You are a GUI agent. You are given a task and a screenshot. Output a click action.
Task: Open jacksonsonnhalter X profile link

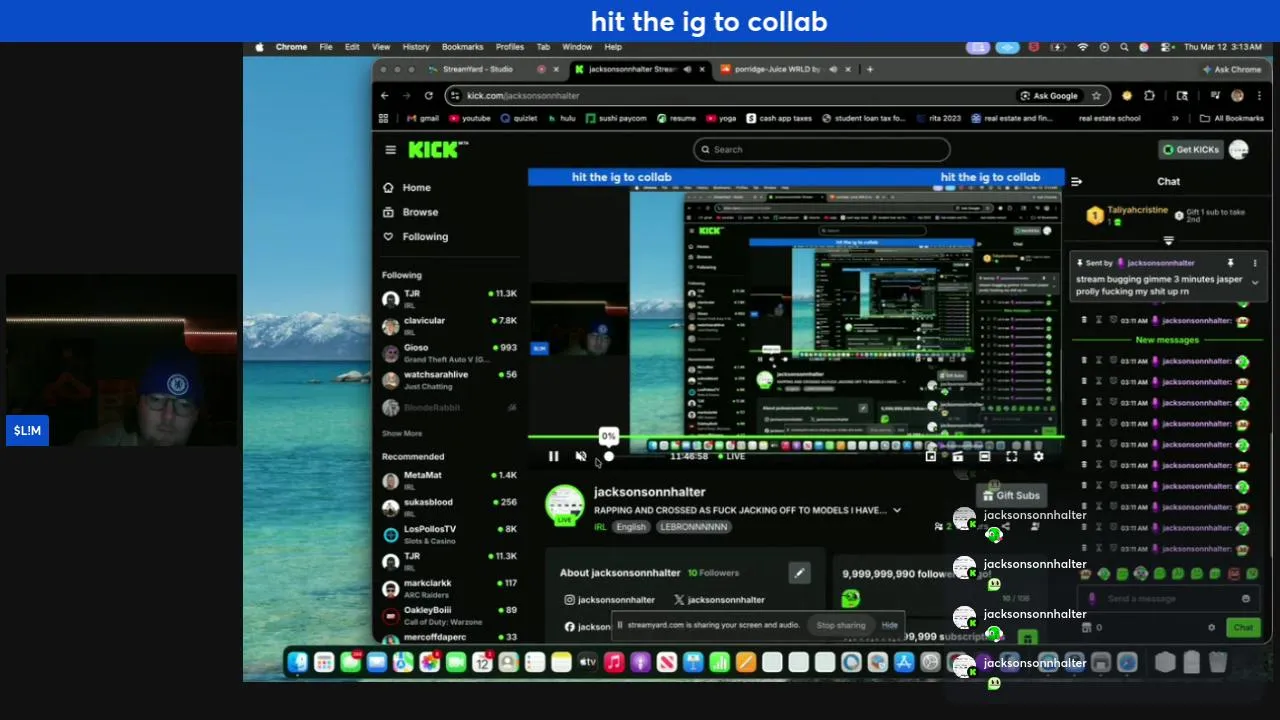click(719, 600)
